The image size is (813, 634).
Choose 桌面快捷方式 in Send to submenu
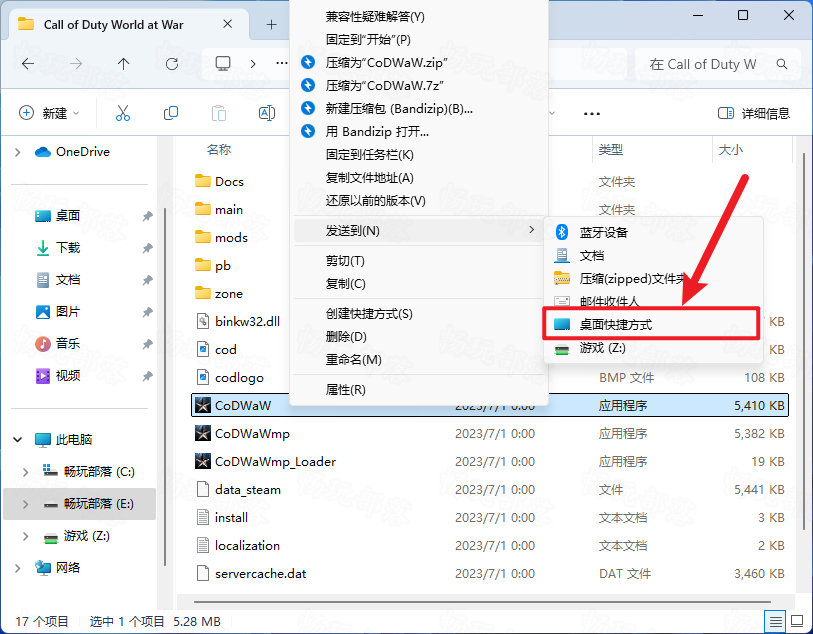click(653, 325)
